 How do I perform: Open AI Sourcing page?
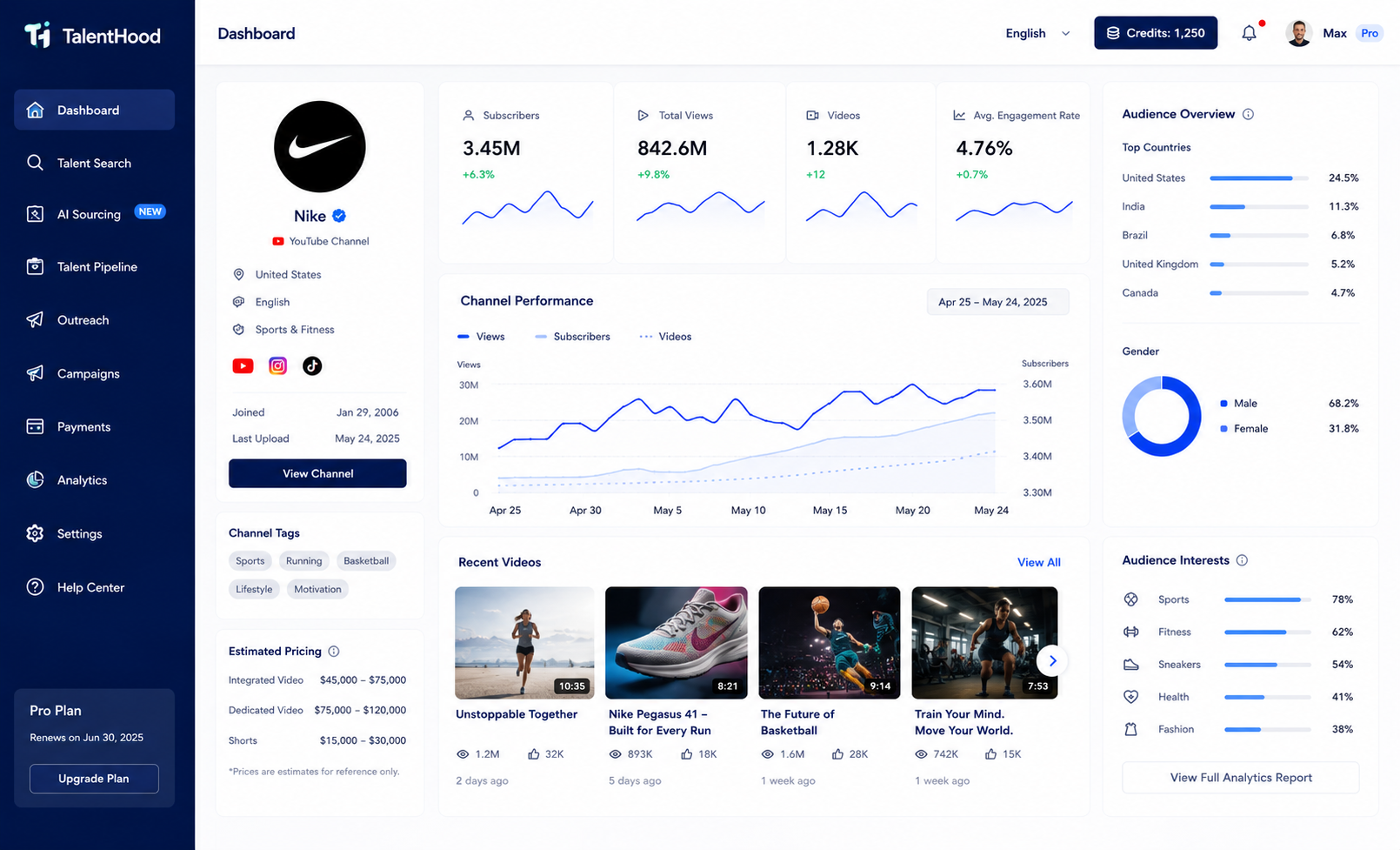point(94,214)
